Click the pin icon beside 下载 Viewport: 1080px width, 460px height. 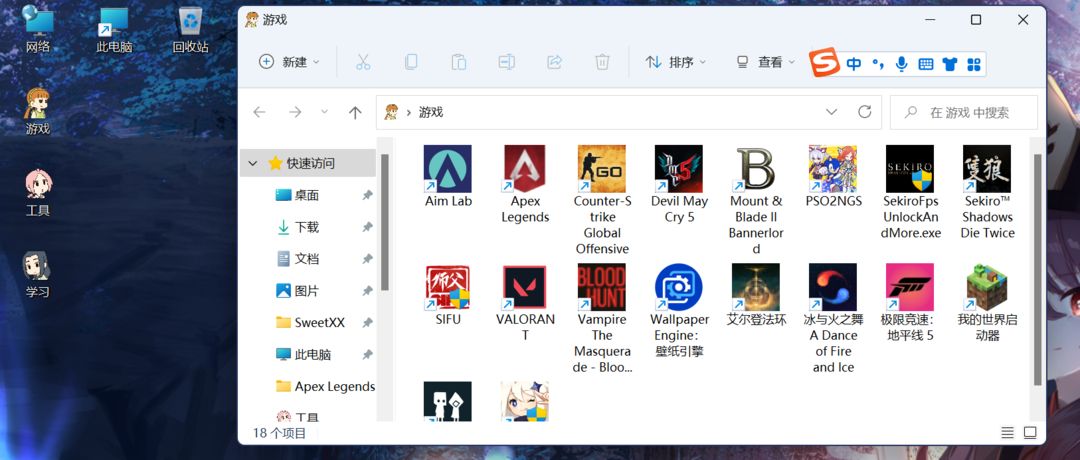pyautogui.click(x=367, y=227)
